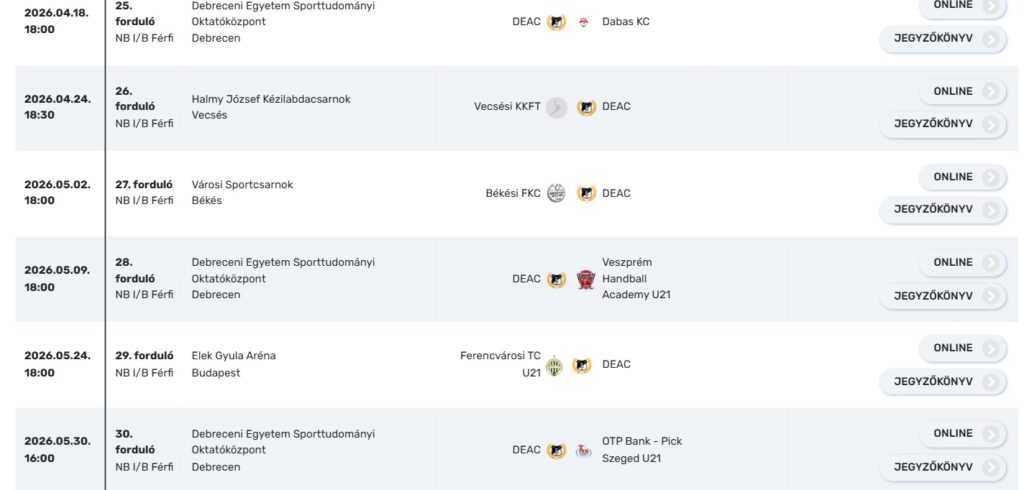
Task: Click the DEAC logo in the 30. forduló row
Action: [x=556, y=451]
